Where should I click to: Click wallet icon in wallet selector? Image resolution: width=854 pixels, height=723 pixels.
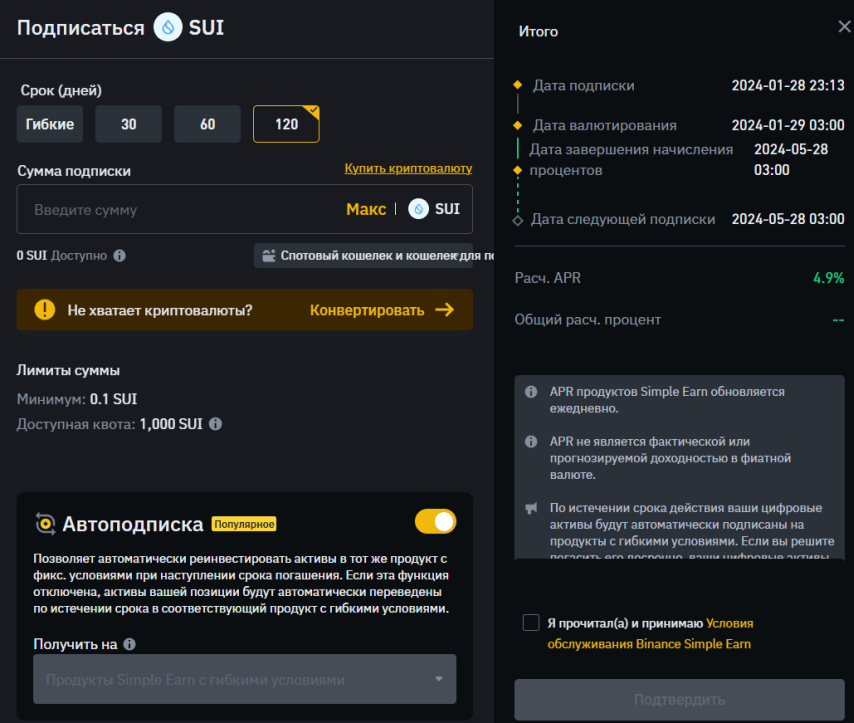coord(269,256)
